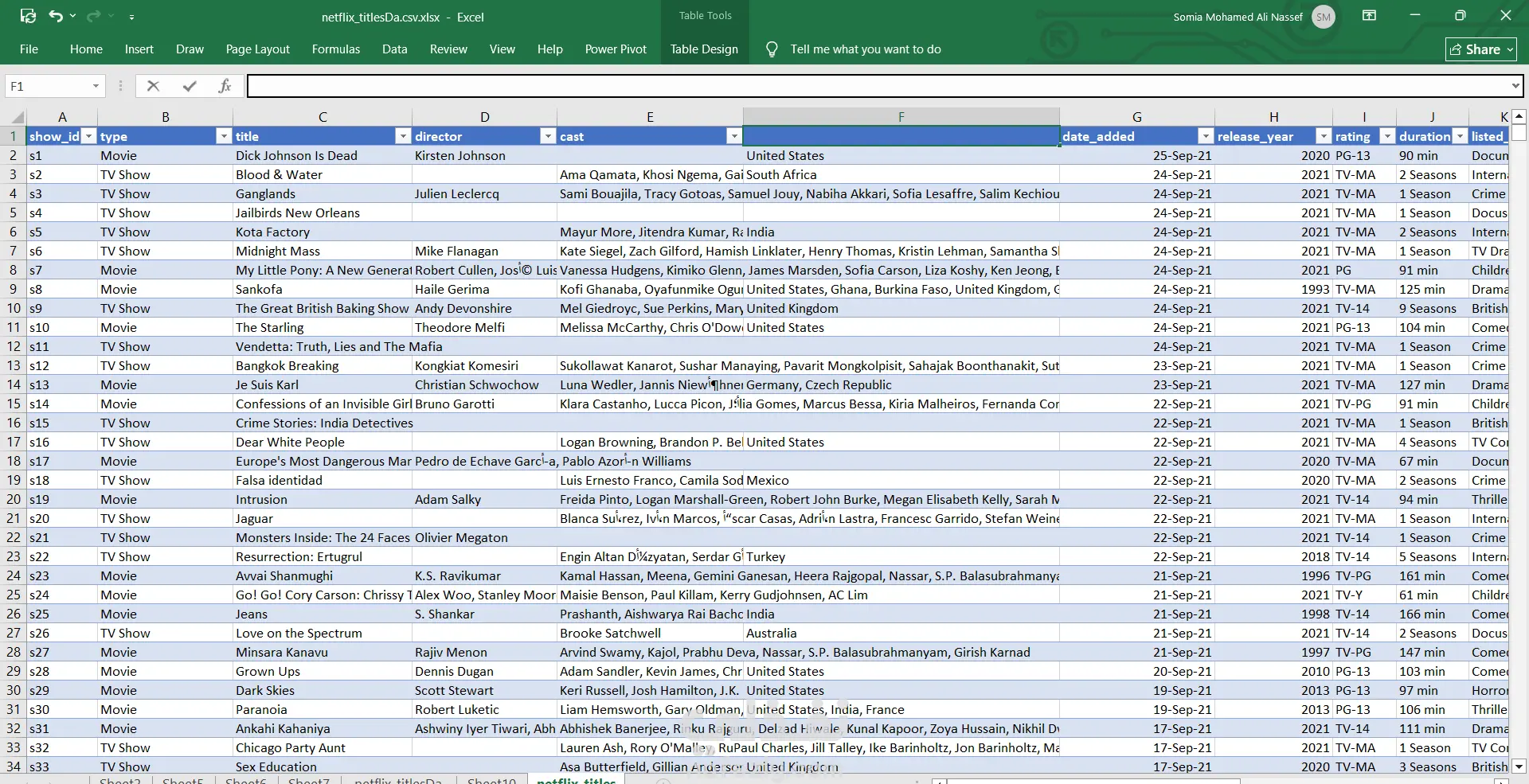
Task: Select the cell reading South Africa
Action: coord(901,175)
